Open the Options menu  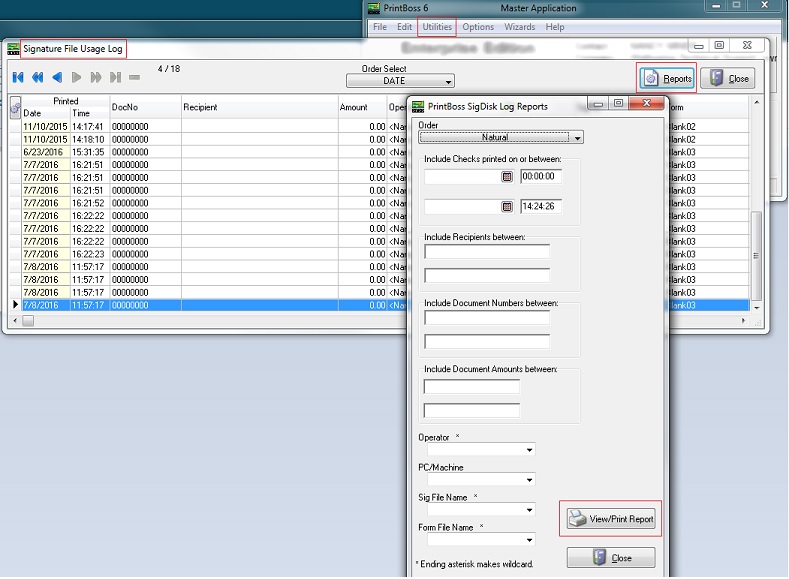tap(478, 27)
